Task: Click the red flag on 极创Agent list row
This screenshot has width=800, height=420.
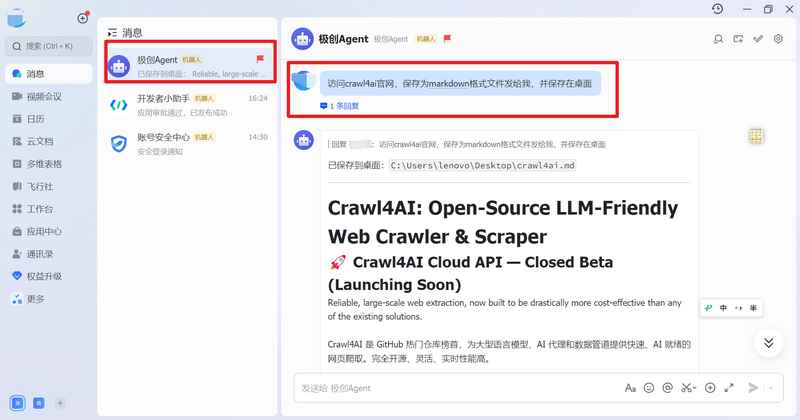Action: pyautogui.click(x=260, y=59)
